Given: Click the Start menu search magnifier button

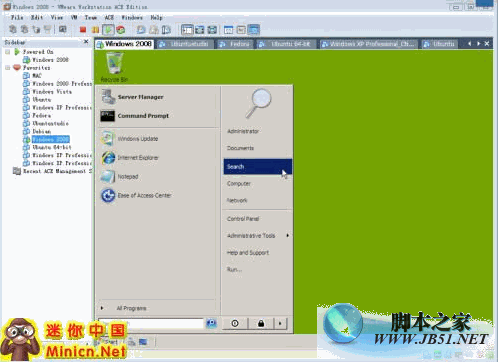Looking at the screenshot, I should tap(211, 323).
